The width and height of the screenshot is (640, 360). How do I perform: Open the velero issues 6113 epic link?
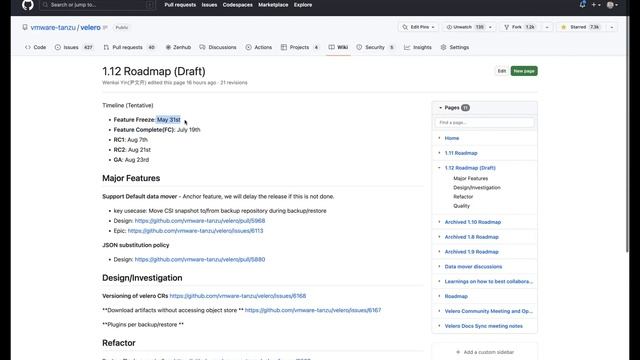click(196, 231)
